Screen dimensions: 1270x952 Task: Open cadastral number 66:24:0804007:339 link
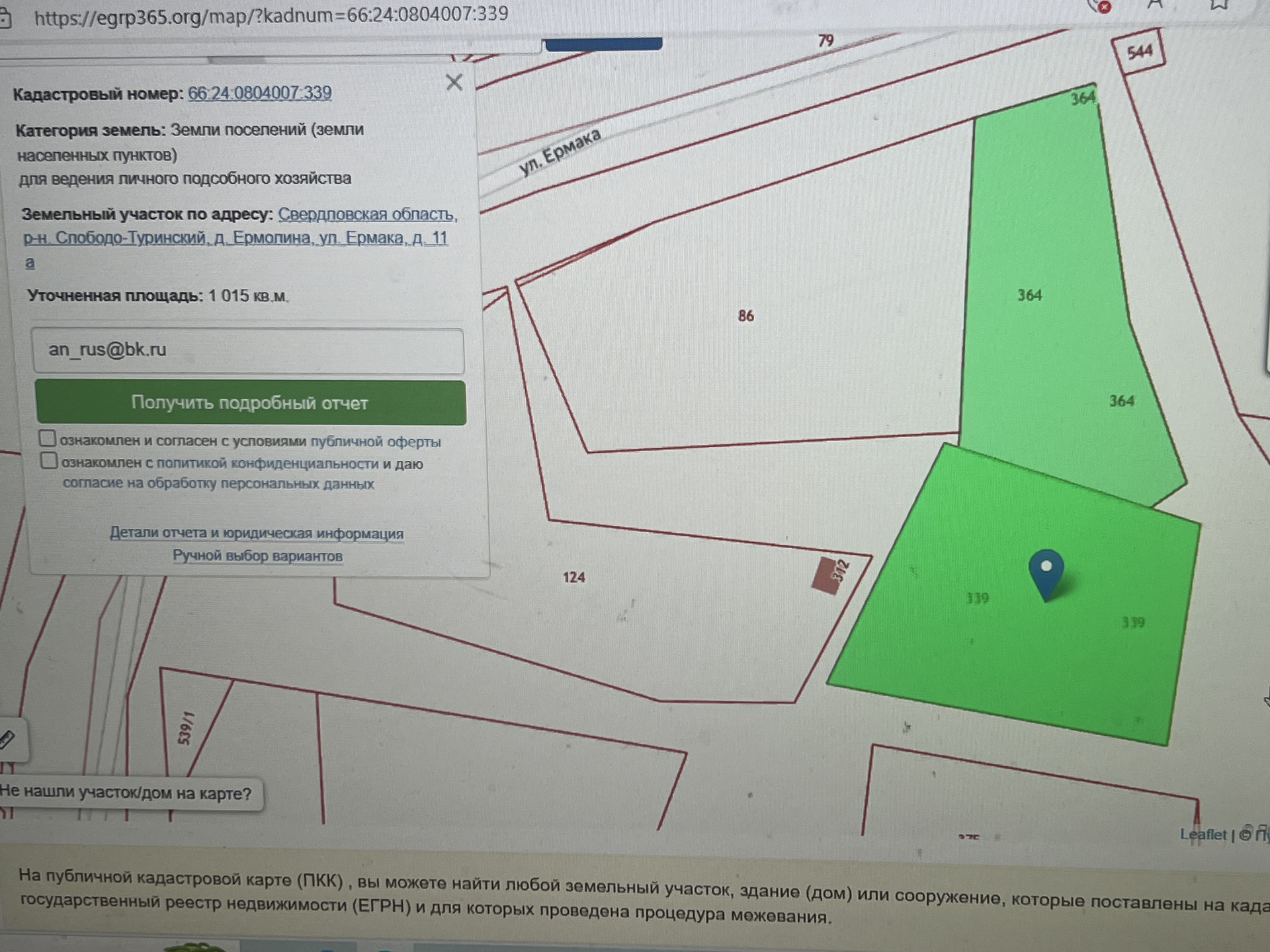coord(260,93)
